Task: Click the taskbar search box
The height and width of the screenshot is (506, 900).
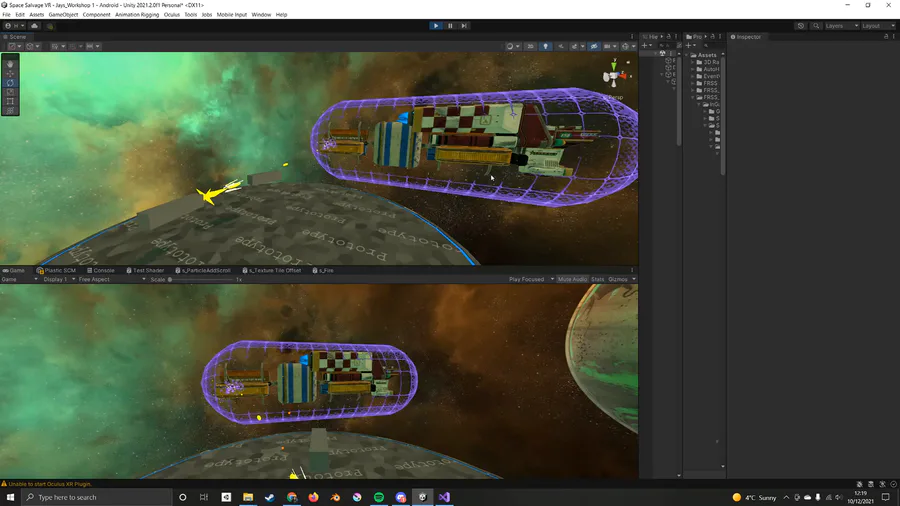Action: [98, 497]
